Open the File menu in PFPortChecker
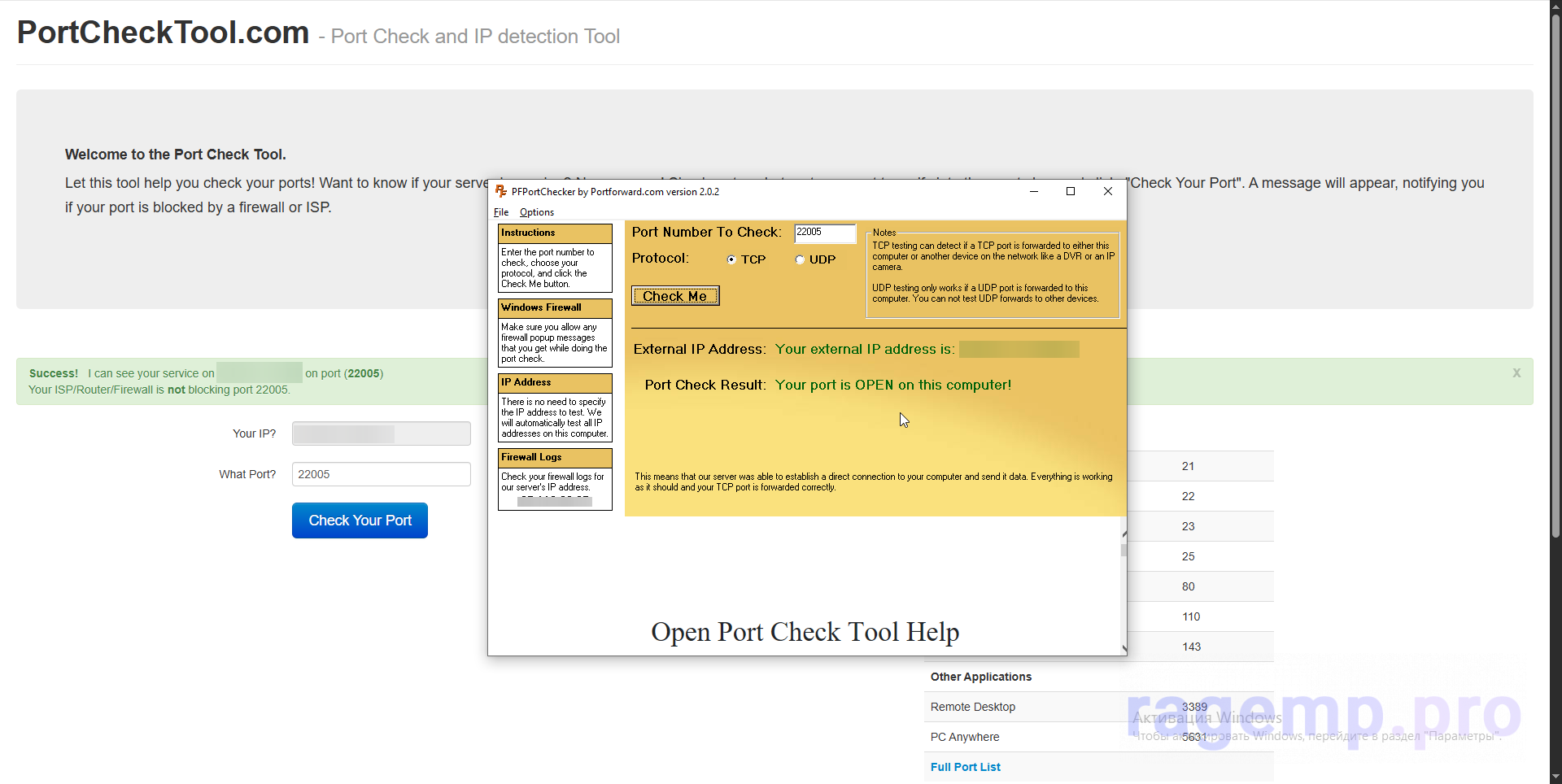The height and width of the screenshot is (784, 1562). coord(501,212)
